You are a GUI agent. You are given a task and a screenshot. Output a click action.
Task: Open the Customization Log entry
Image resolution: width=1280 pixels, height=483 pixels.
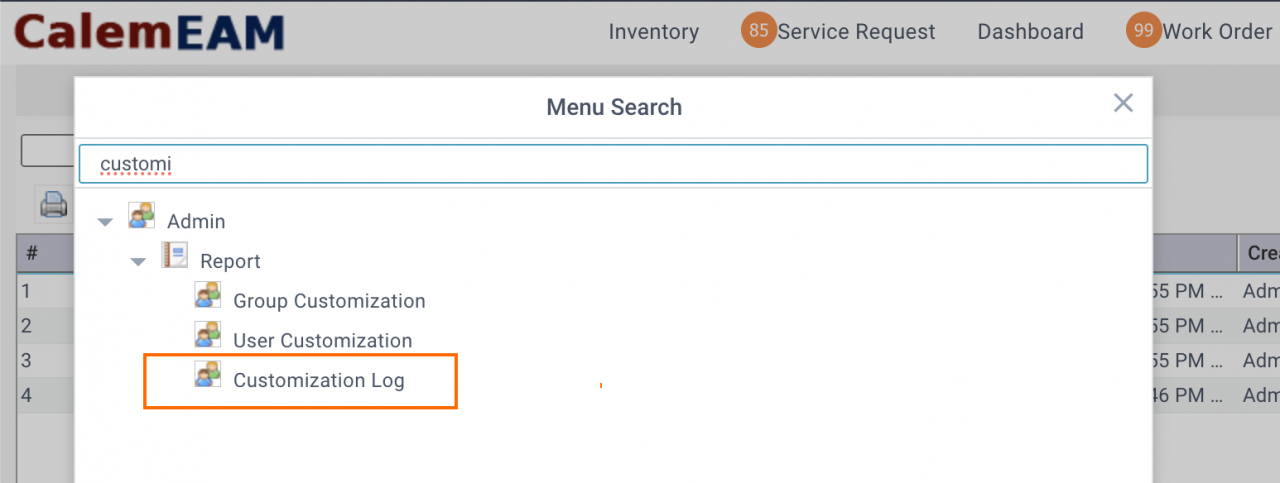318,380
